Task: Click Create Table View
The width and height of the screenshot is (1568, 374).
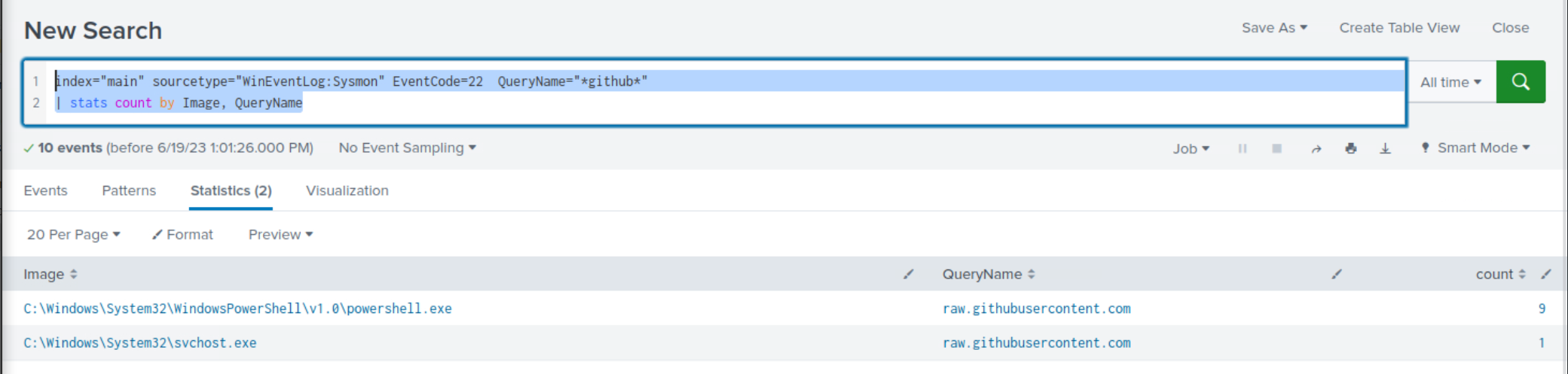Action: coord(1399,28)
